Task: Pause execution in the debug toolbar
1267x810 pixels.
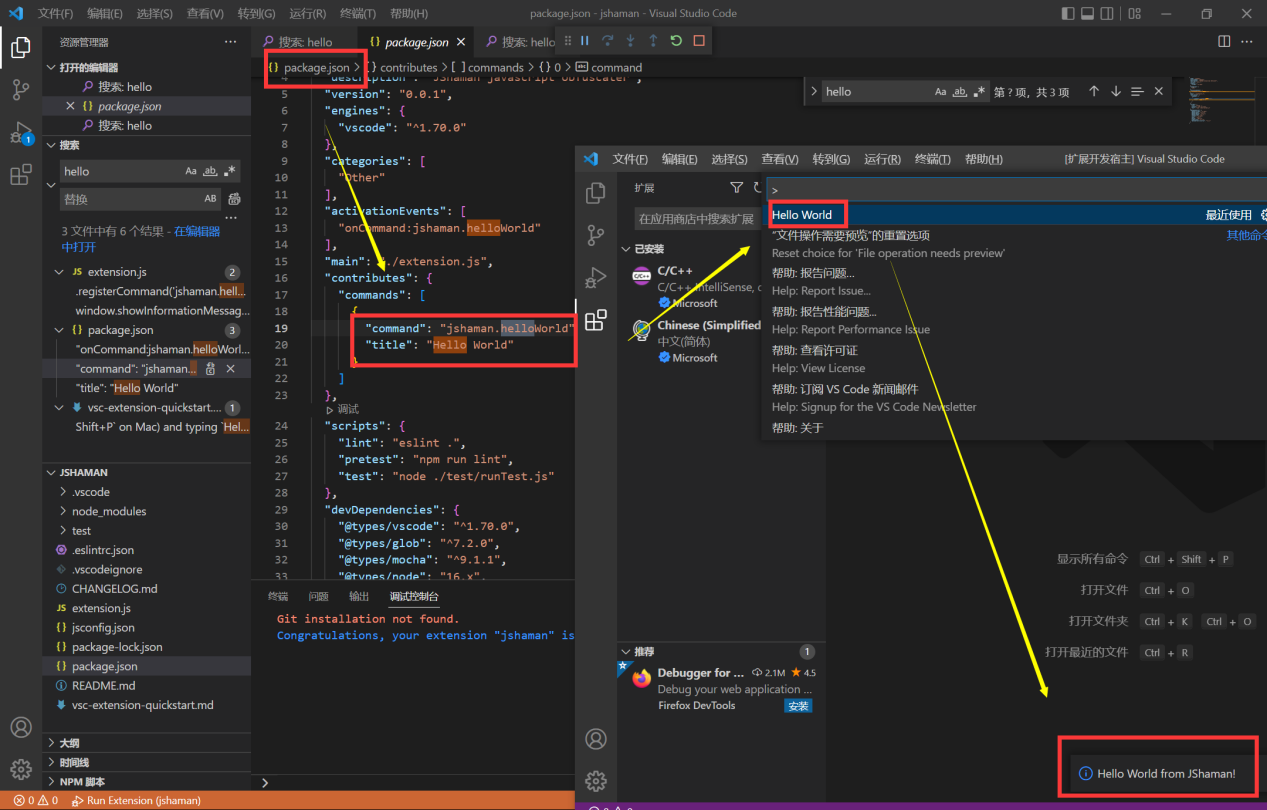Action: tap(585, 41)
